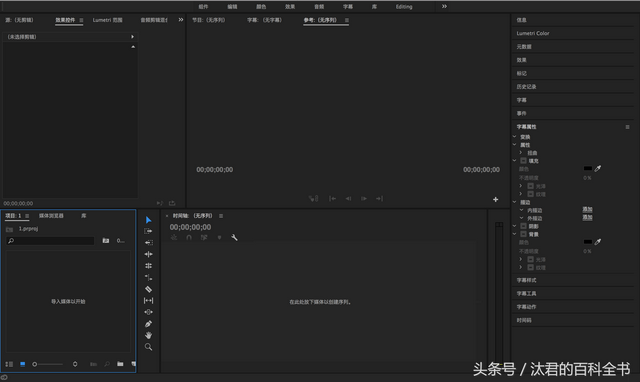Screen dimensions: 640x382
Task: Open the Lumetri 范围 tab
Action: pyautogui.click(x=107, y=20)
